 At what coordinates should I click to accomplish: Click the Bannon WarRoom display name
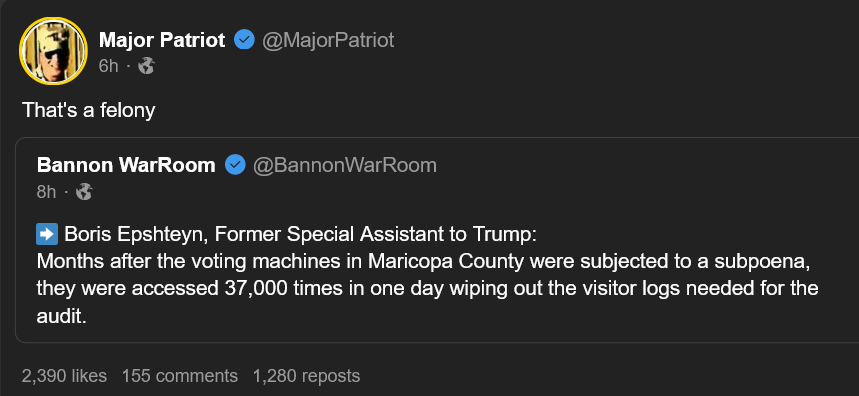click(x=126, y=165)
